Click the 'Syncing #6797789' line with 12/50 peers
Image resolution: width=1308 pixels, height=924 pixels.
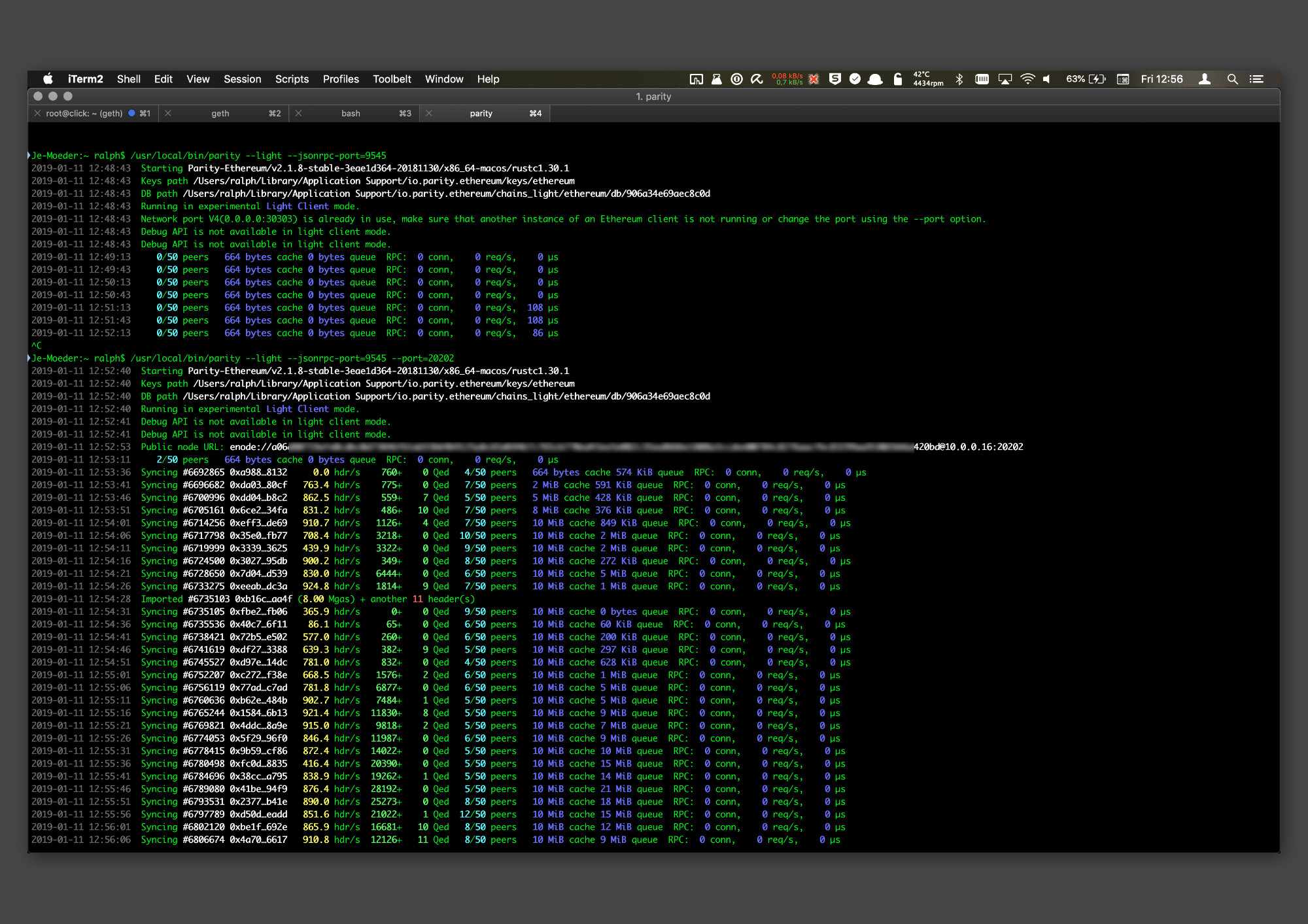coord(438,815)
